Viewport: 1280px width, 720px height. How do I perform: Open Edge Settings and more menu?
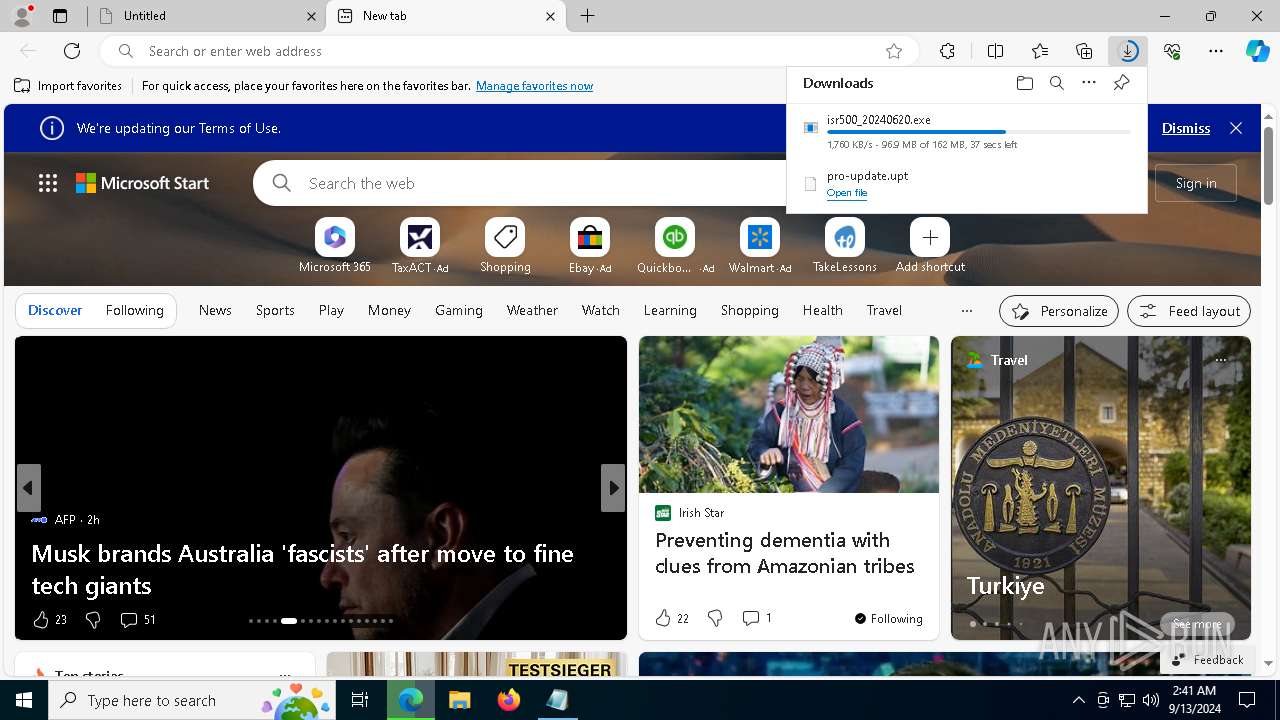tap(1216, 51)
